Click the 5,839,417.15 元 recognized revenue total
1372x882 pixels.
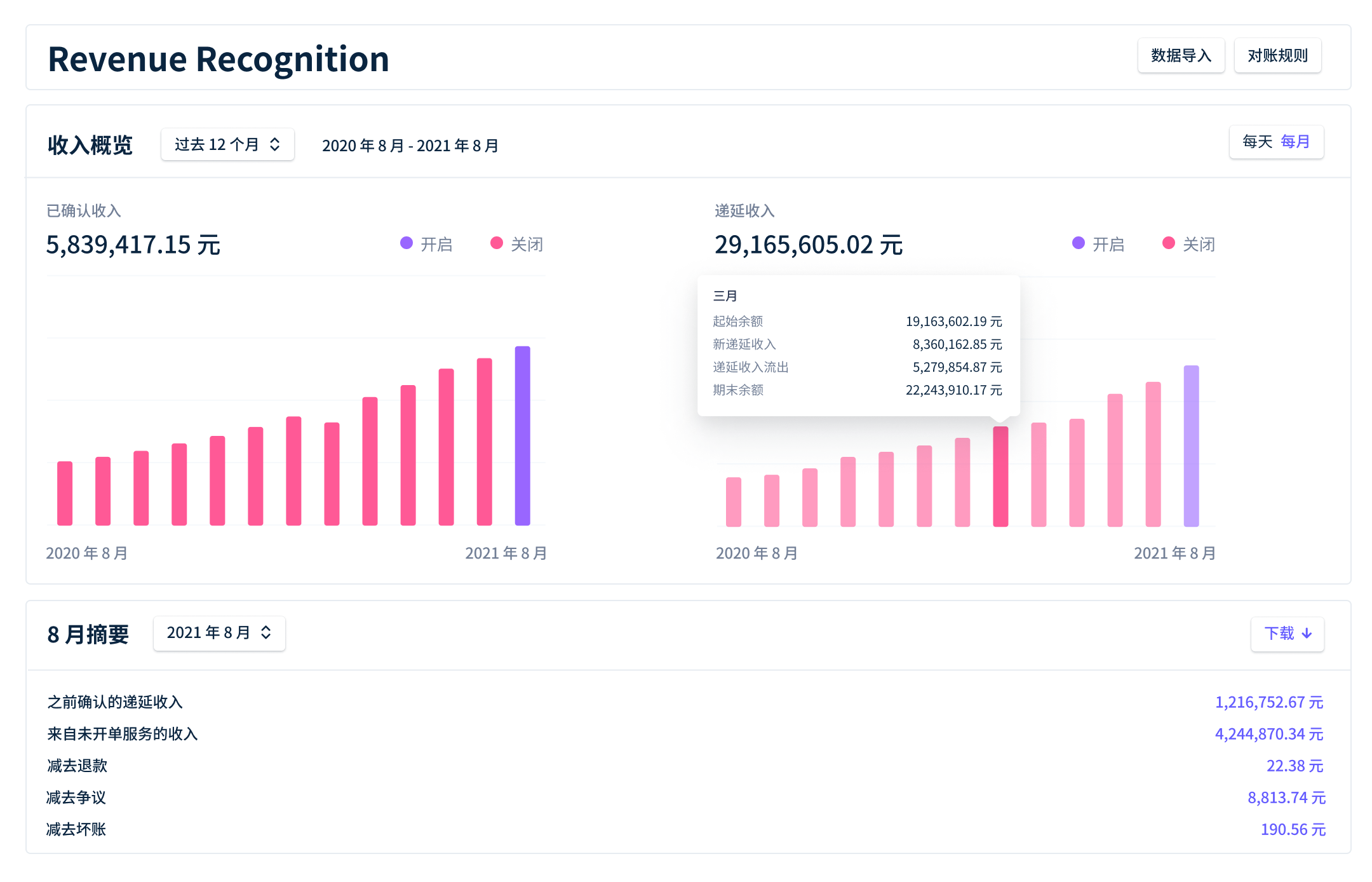[x=133, y=245]
